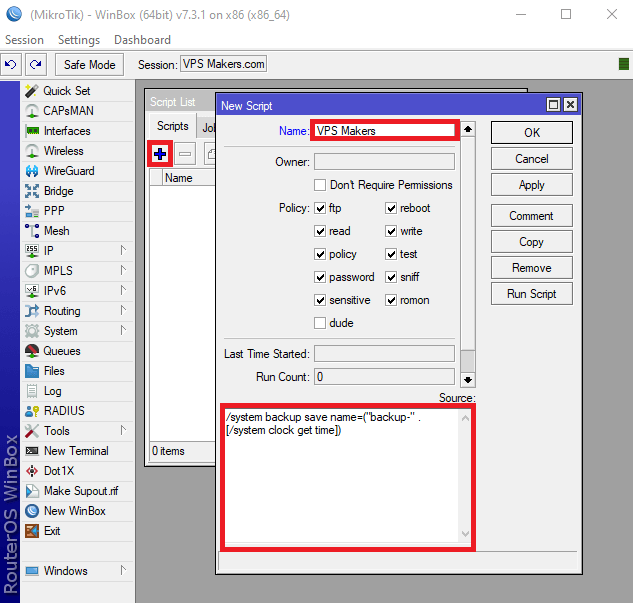The height and width of the screenshot is (603, 633).
Task: Uncheck the sniff policy
Action: 391,277
